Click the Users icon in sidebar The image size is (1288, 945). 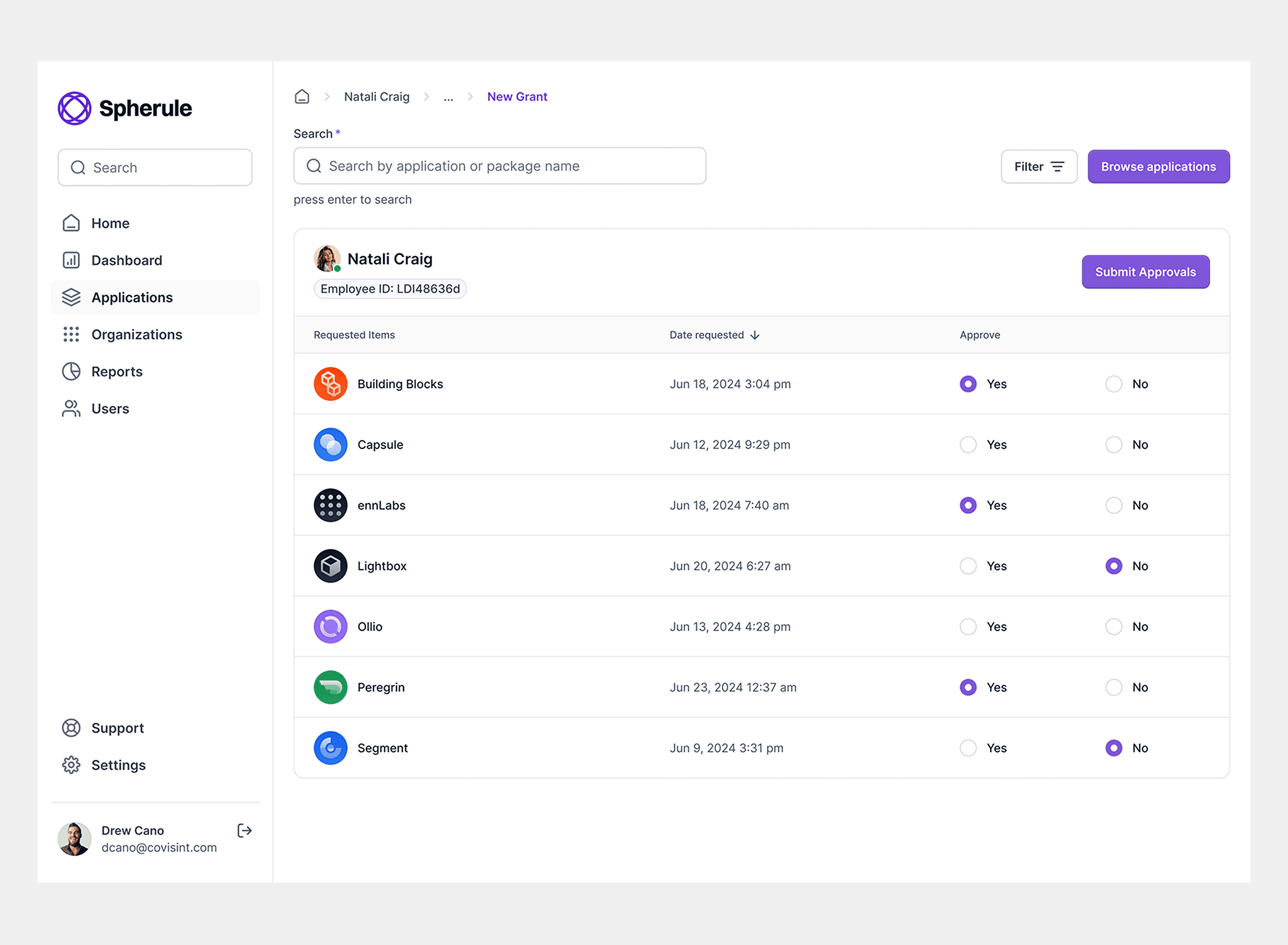71,409
